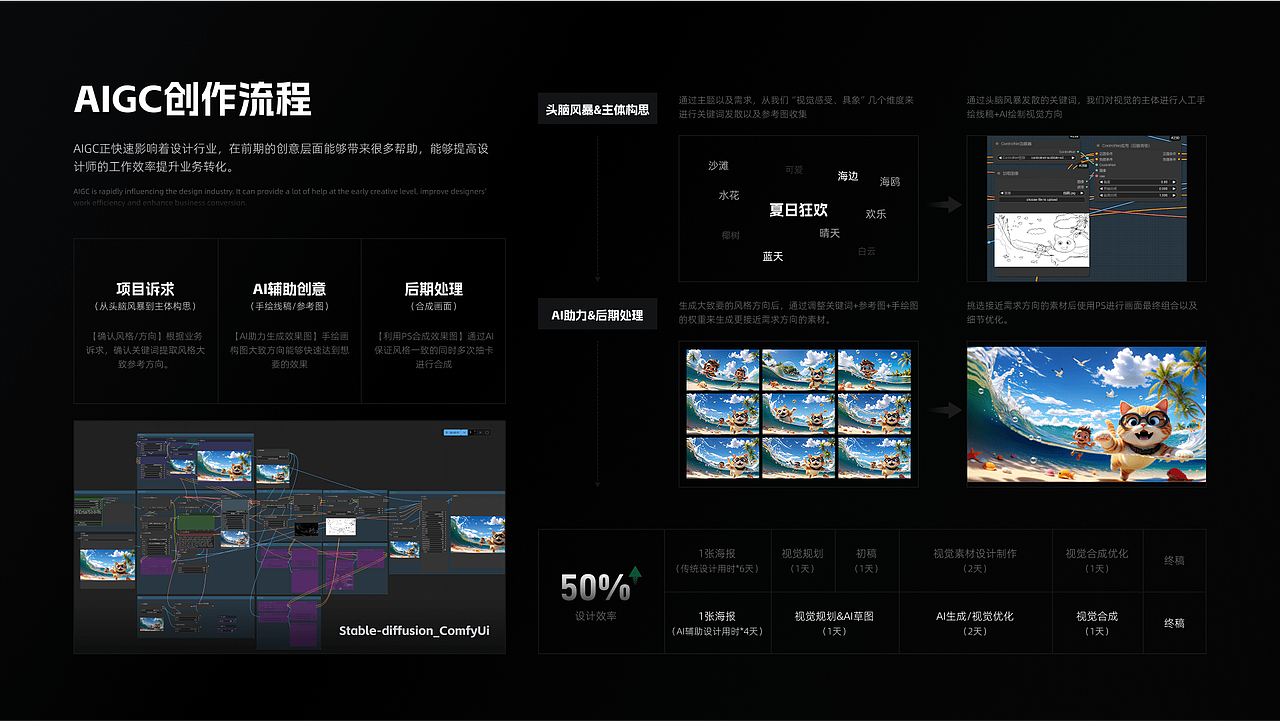Click the top-right image in nine-image grid

[x=874, y=369]
